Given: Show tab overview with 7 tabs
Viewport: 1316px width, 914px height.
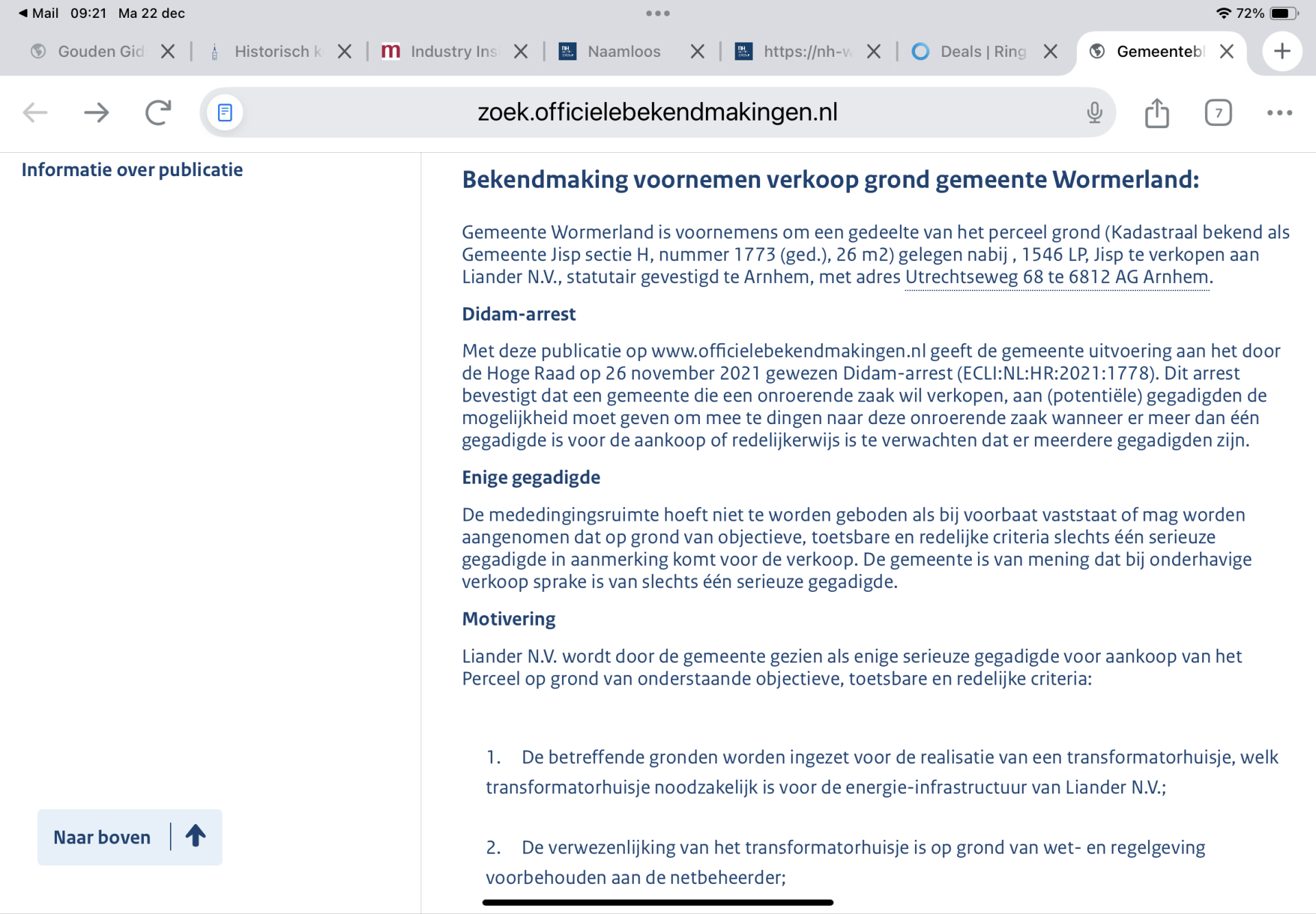Looking at the screenshot, I should click(x=1218, y=112).
